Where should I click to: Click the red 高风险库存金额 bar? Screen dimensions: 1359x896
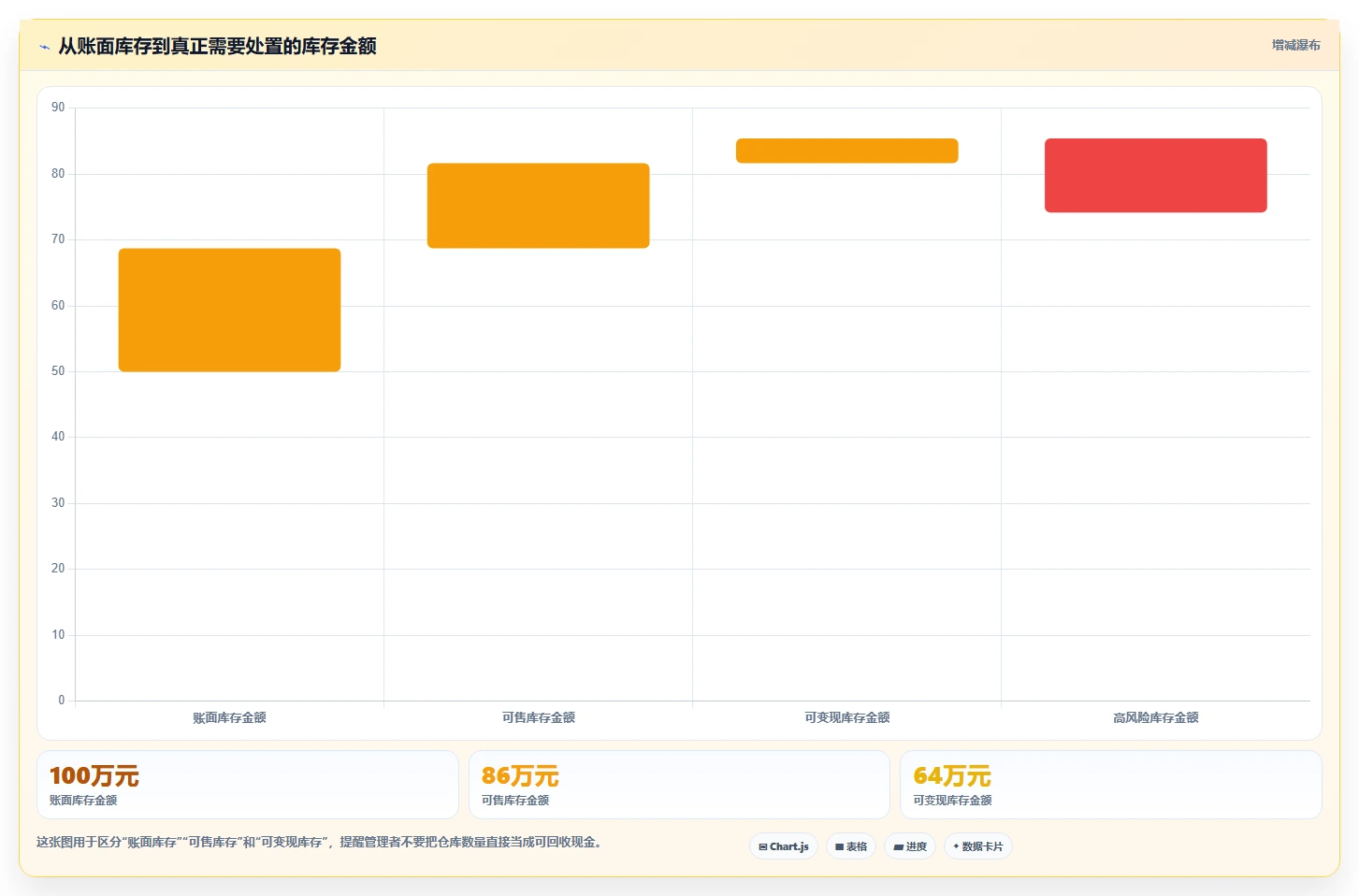1155,175
